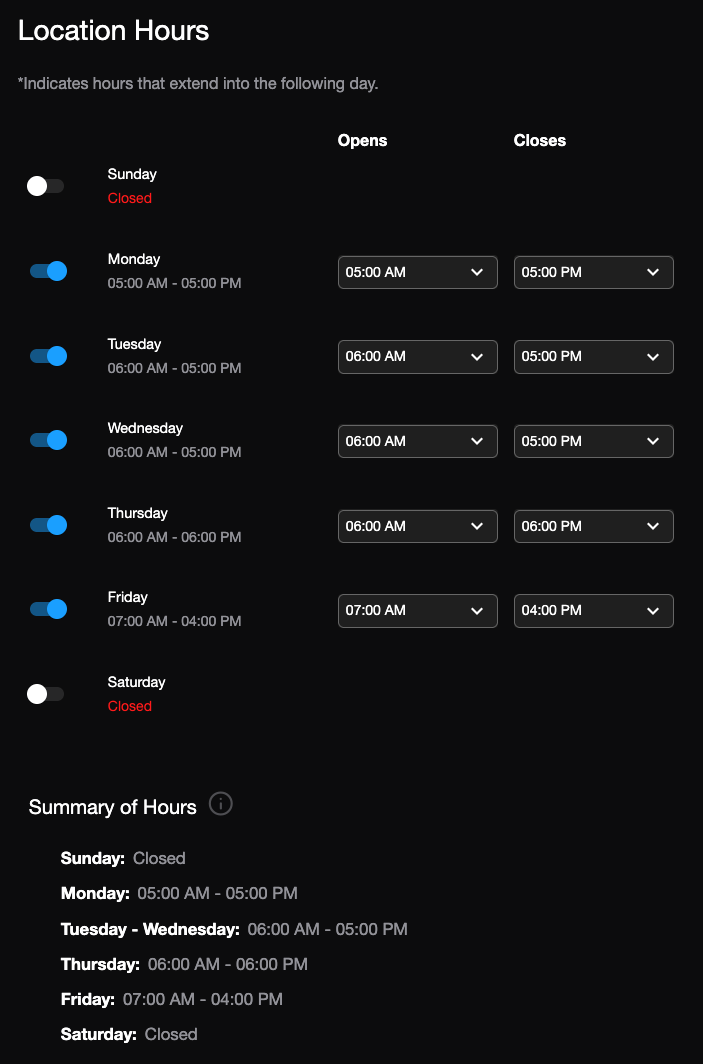Click the Location Hours title
This screenshot has height=1064, width=703.
coord(114,31)
